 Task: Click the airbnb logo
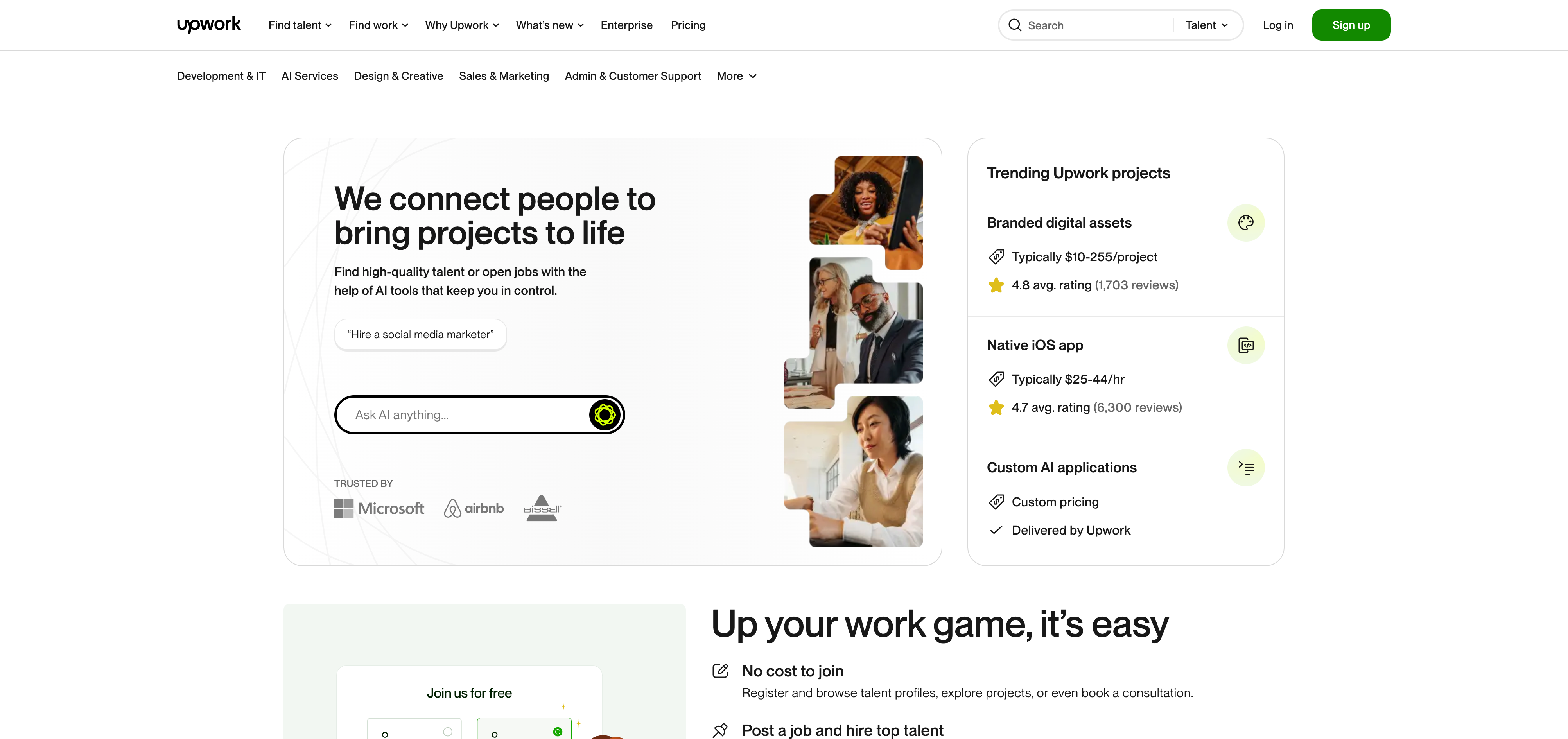[474, 508]
